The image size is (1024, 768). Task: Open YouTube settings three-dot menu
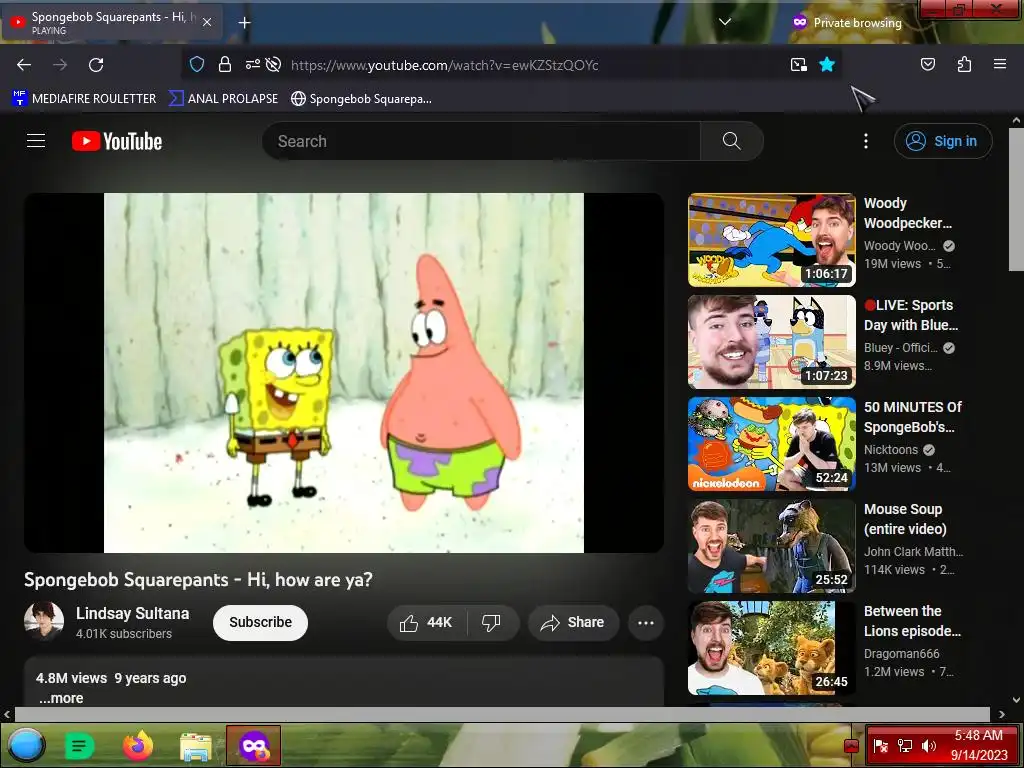pos(865,141)
